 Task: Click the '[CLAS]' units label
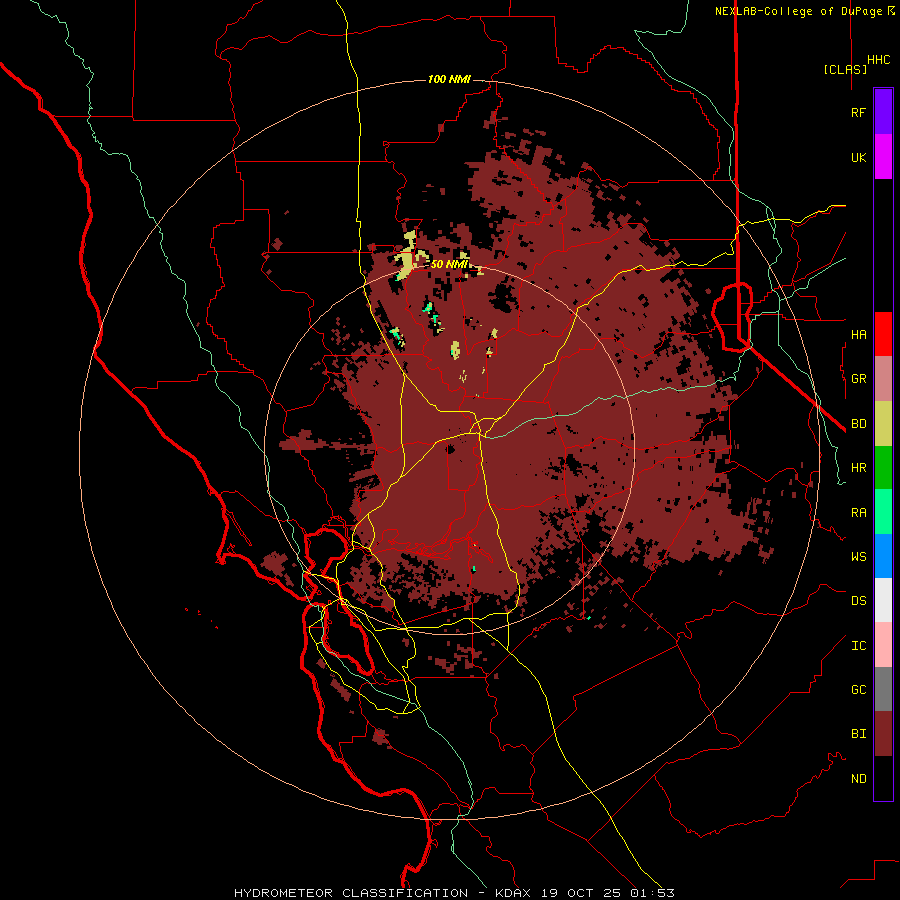tap(845, 69)
